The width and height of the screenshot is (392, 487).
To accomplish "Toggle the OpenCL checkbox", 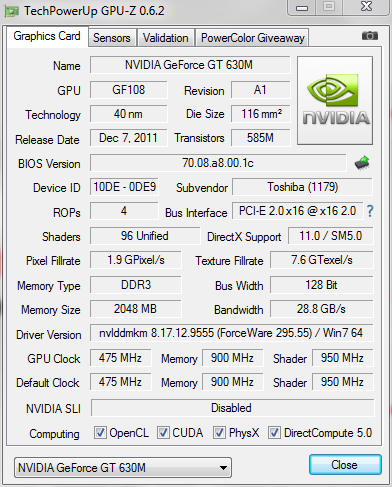I will pos(100,433).
